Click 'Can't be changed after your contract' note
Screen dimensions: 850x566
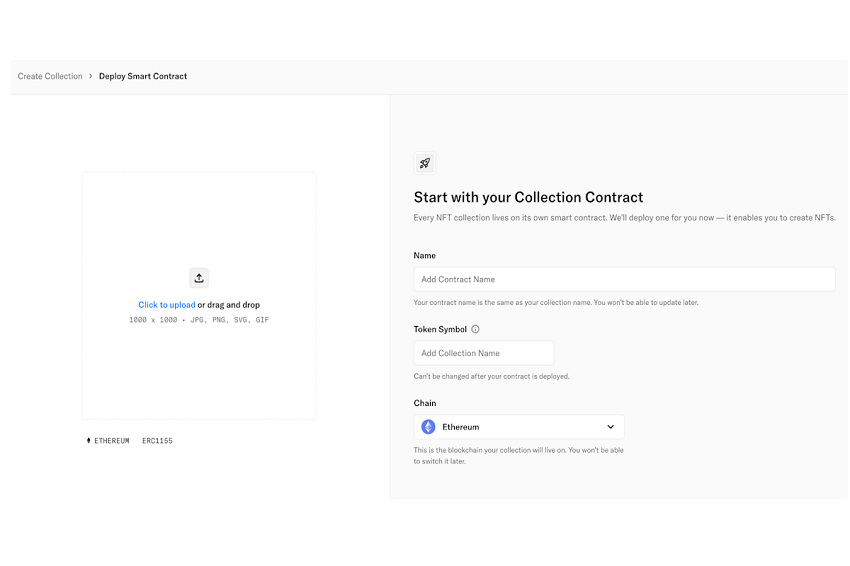(x=492, y=376)
